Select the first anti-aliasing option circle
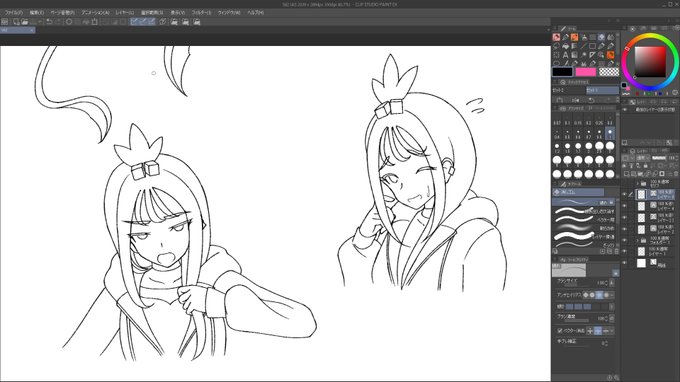The width and height of the screenshot is (680, 382). pos(586,295)
